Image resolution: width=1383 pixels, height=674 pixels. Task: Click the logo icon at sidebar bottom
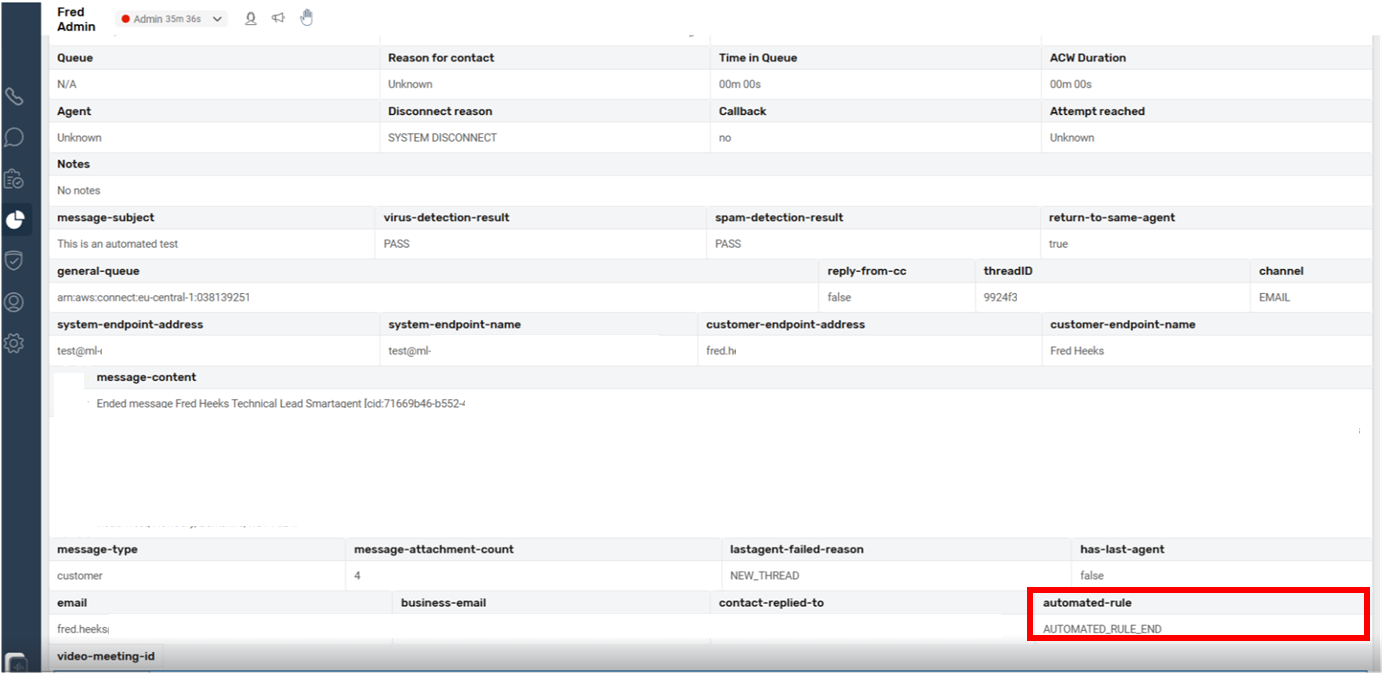[15, 662]
